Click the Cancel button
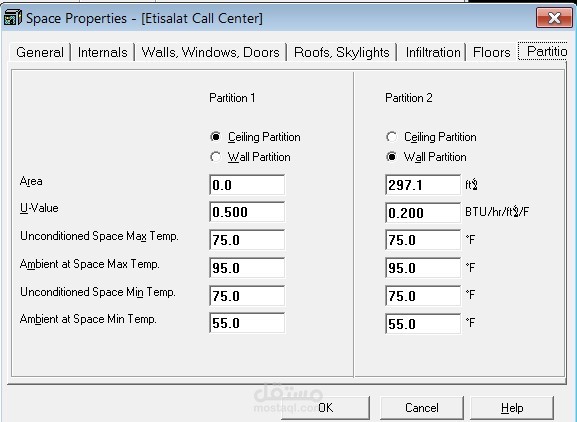Viewport: 577px width, 422px height. click(x=422, y=408)
